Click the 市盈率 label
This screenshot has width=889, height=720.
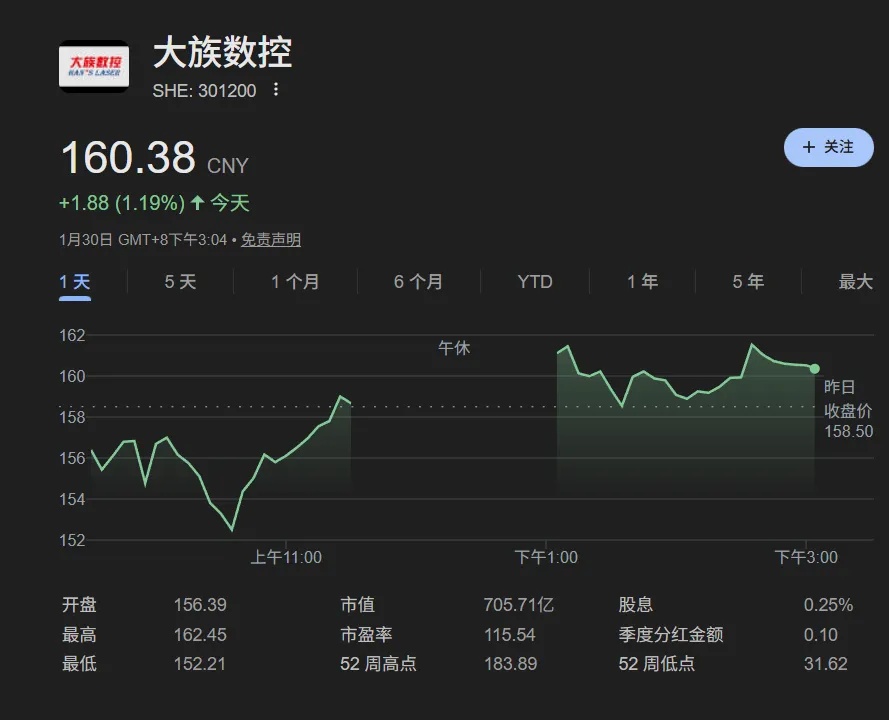366,634
